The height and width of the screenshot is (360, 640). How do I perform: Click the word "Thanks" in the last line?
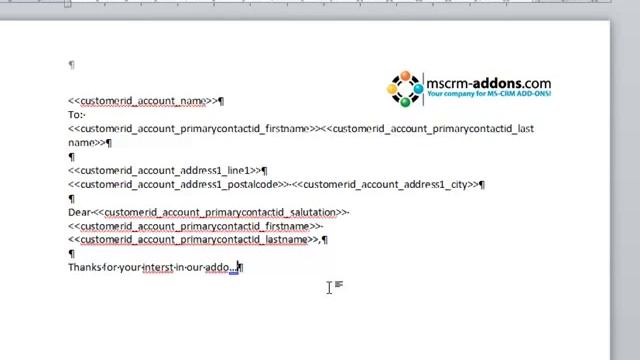click(84, 267)
